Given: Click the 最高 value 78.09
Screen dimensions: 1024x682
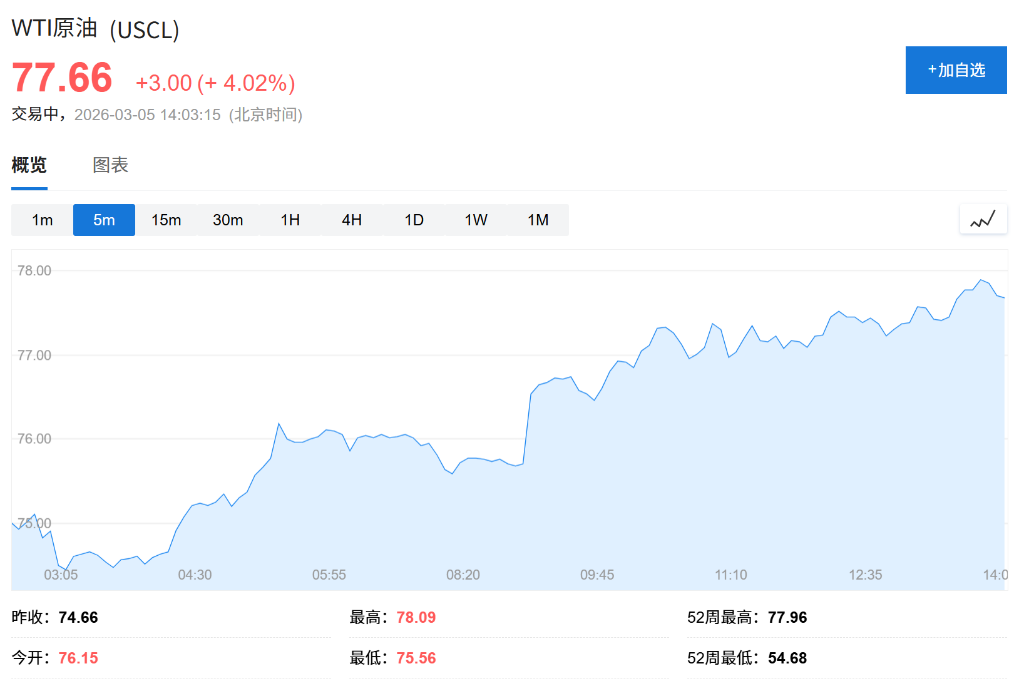Looking at the screenshot, I should [416, 618].
